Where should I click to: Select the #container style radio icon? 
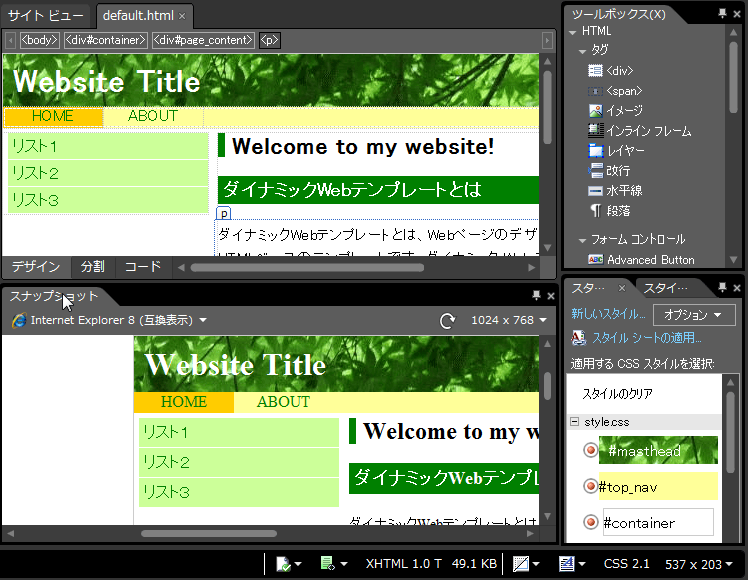591,522
